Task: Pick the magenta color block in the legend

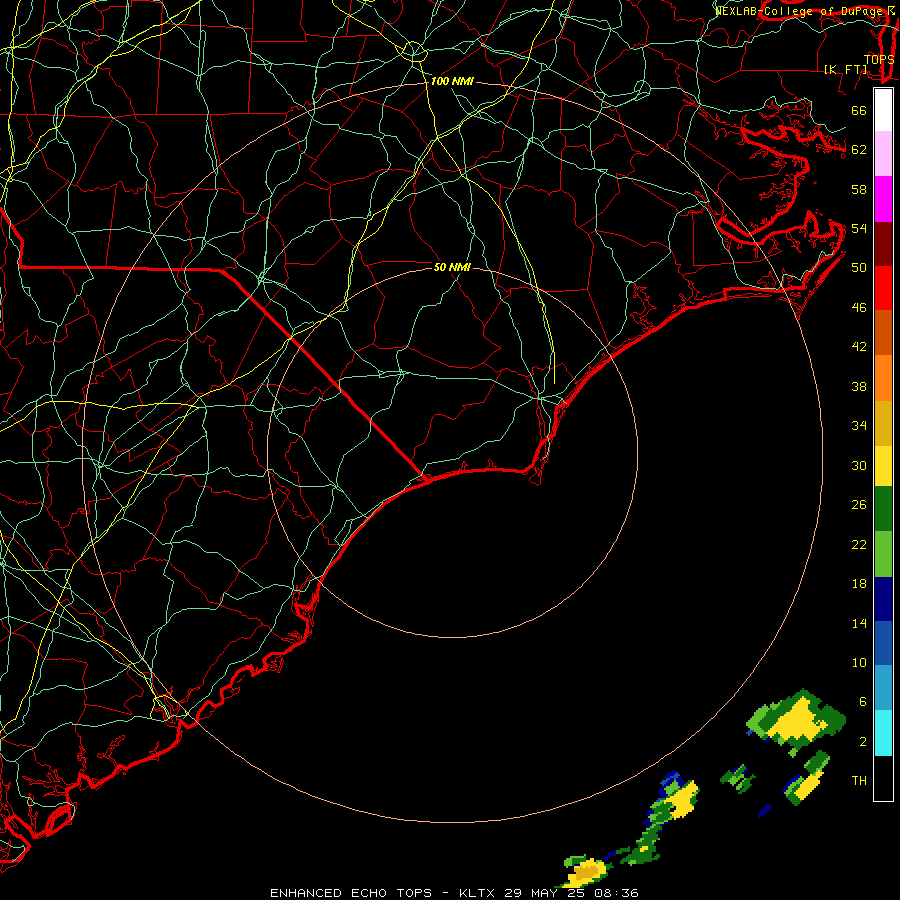Action: coord(883,199)
